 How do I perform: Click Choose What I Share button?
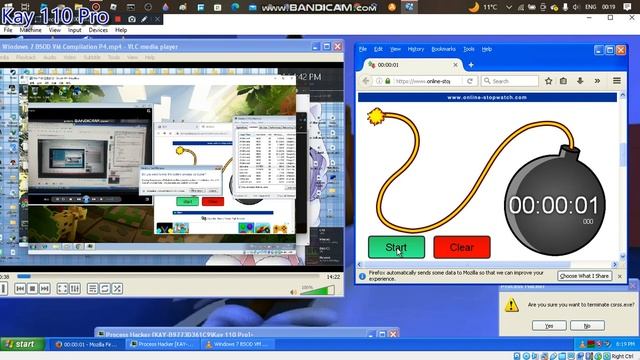584,276
